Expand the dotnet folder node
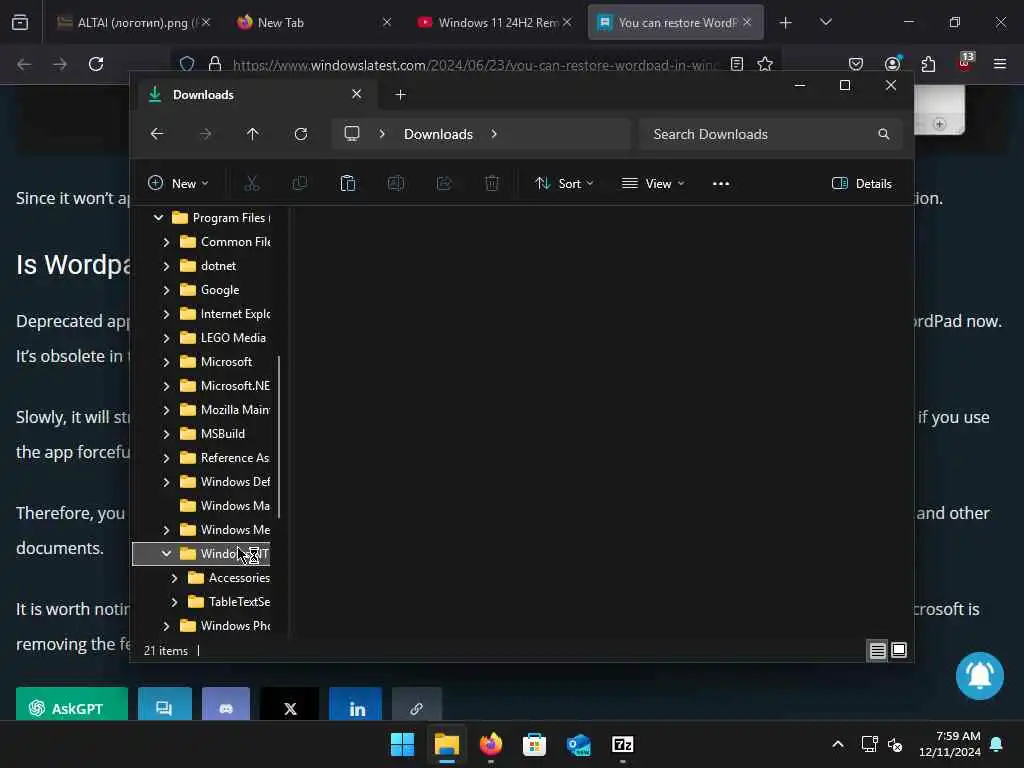Image resolution: width=1024 pixels, height=768 pixels. click(166, 266)
